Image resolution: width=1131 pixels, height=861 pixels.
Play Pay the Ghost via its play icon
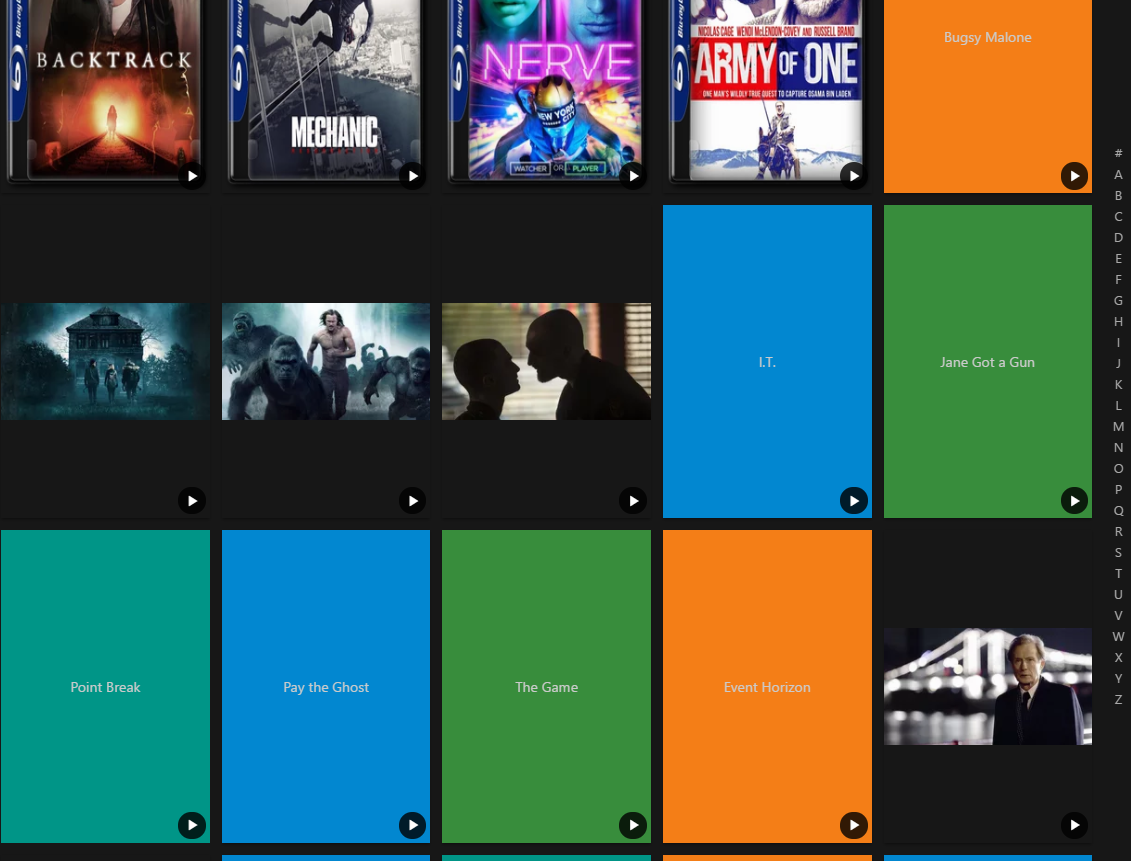[x=413, y=826]
